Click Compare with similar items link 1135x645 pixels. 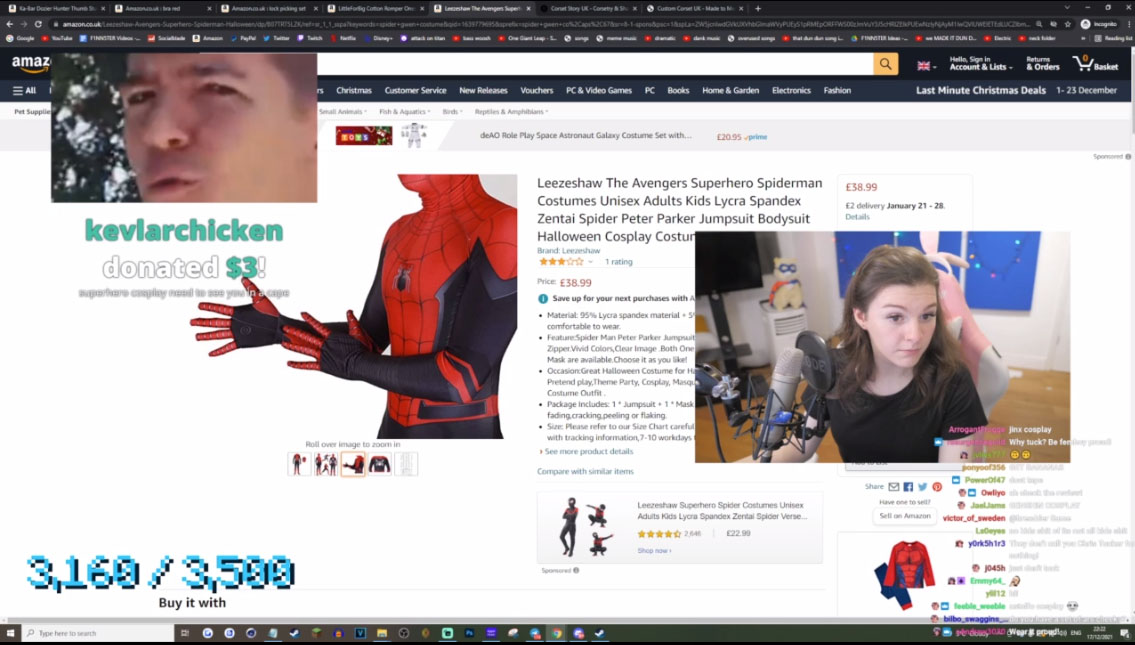click(x=585, y=471)
